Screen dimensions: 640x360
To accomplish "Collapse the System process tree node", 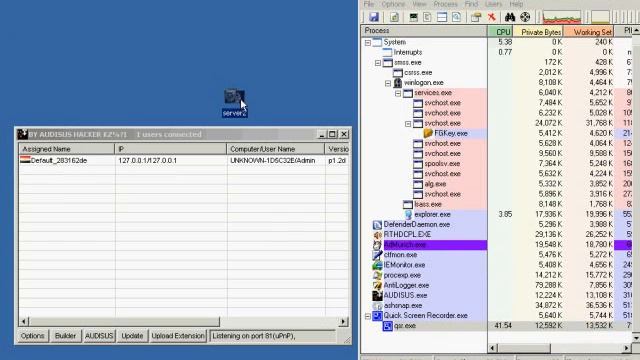I will click(x=368, y=42).
